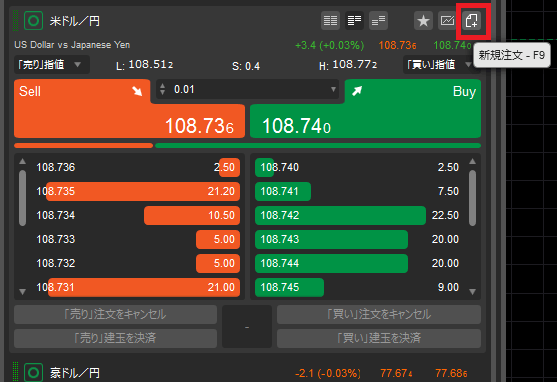The height and width of the screenshot is (382, 557).
Task: Click the buy-side depth scrollbar thumb
Action: pos(472,198)
